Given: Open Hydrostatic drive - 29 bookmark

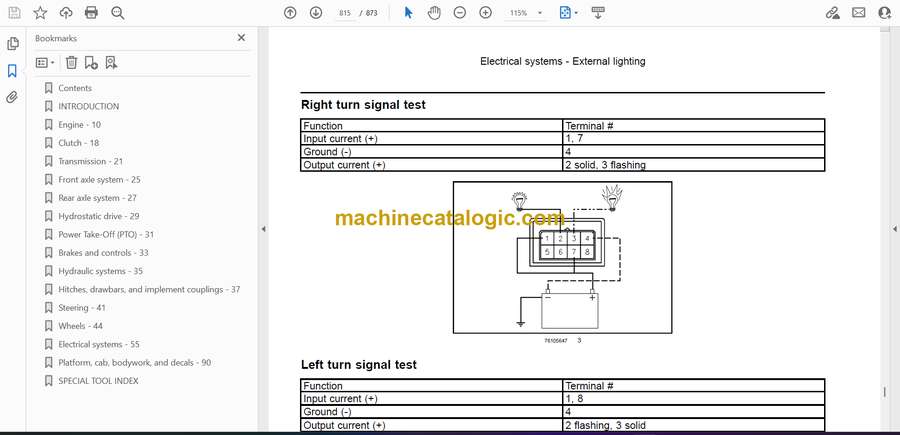Looking at the screenshot, I should click(98, 216).
